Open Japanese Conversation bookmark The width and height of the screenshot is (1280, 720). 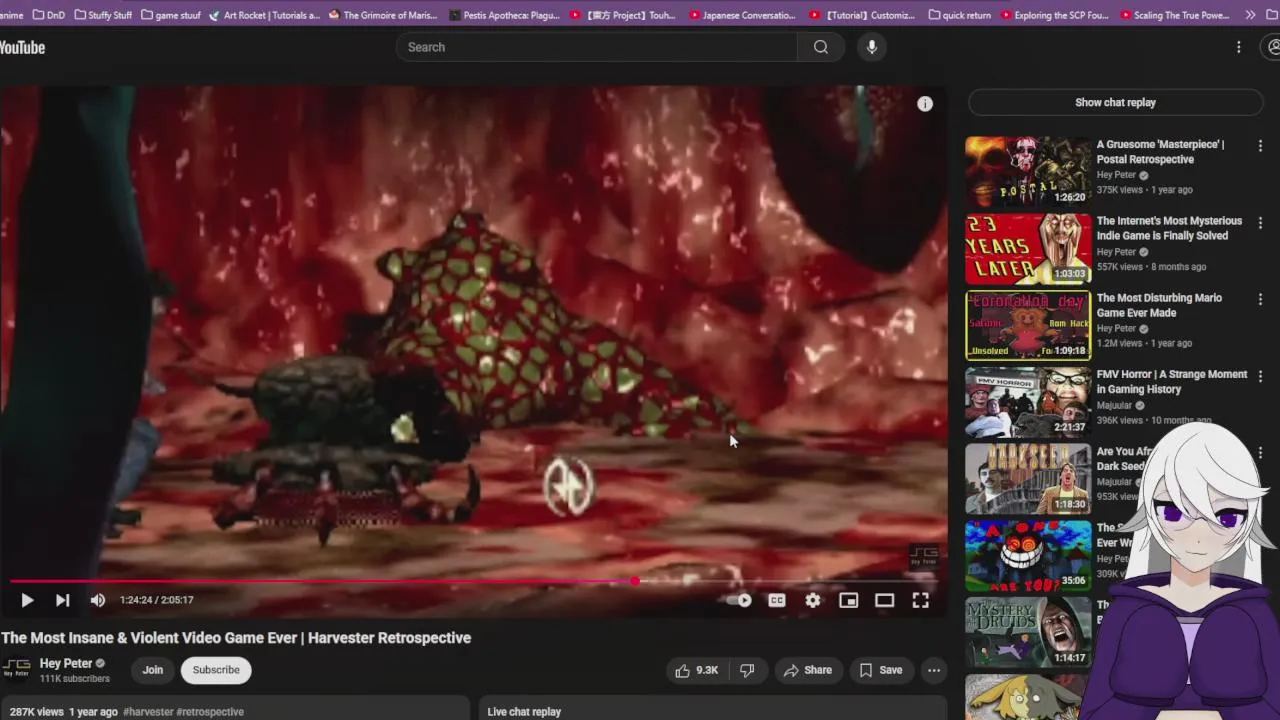[x=741, y=15]
